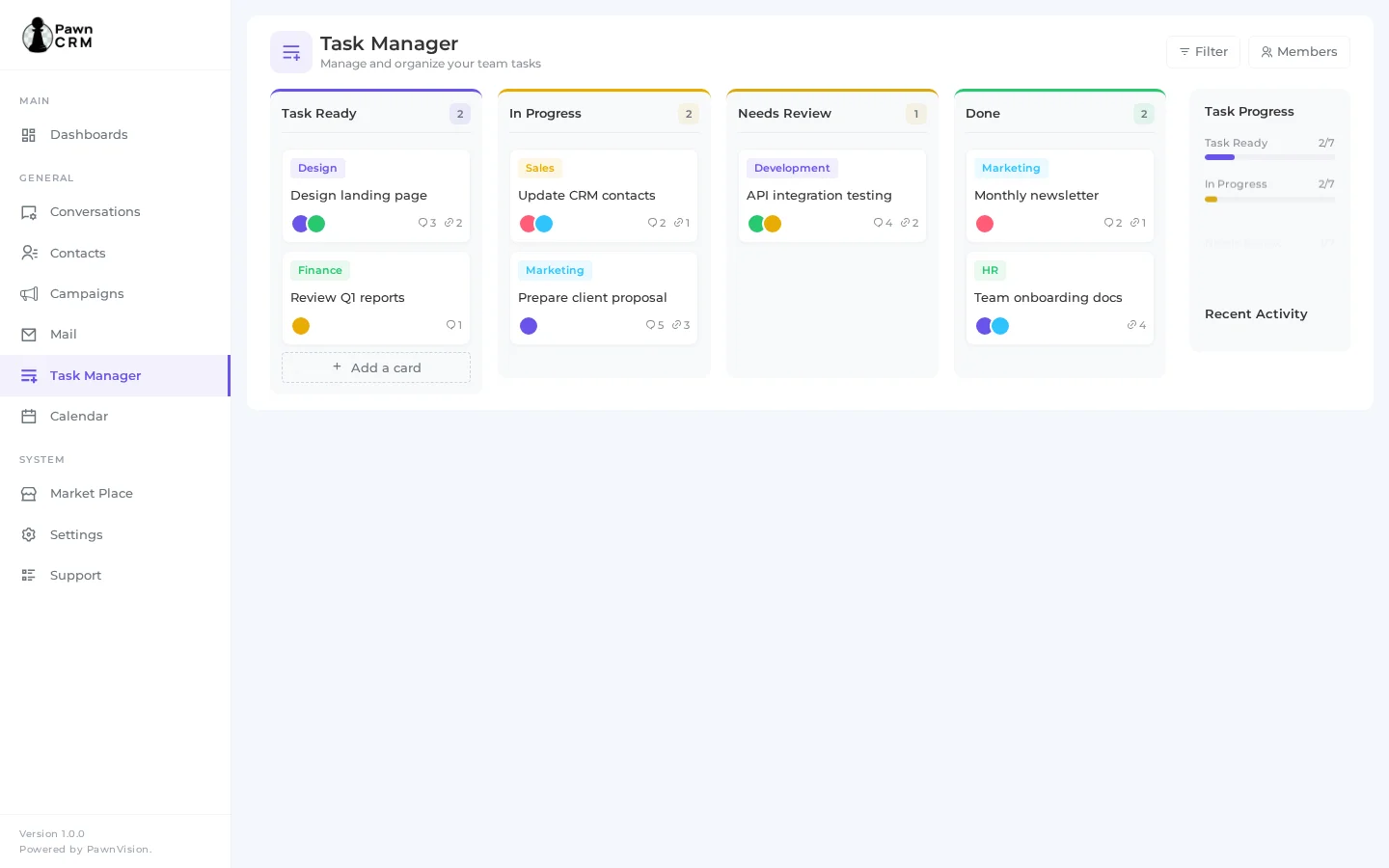Open Conversations via its chat bubble icon

click(29, 211)
